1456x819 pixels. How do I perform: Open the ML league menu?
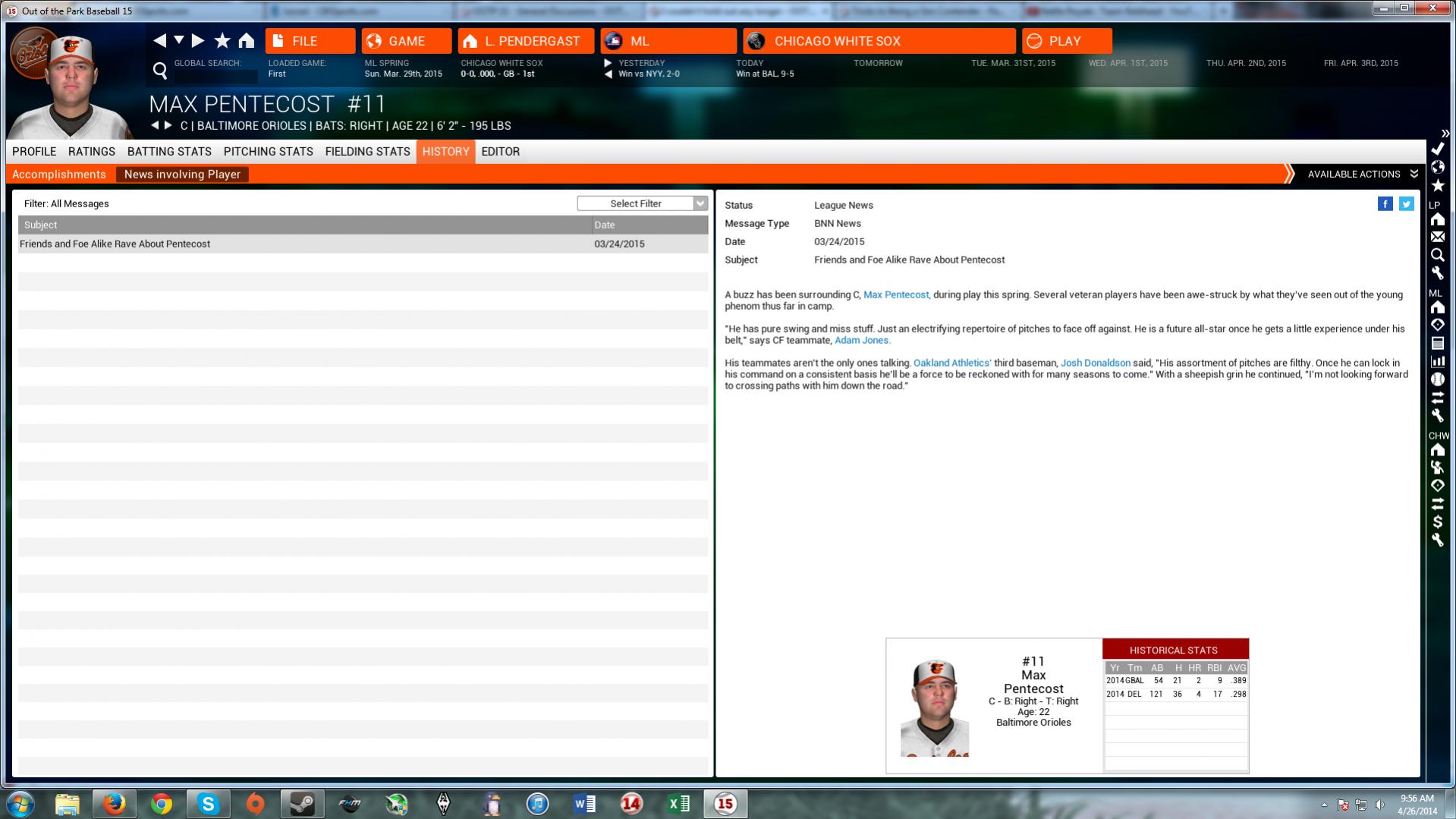[668, 41]
